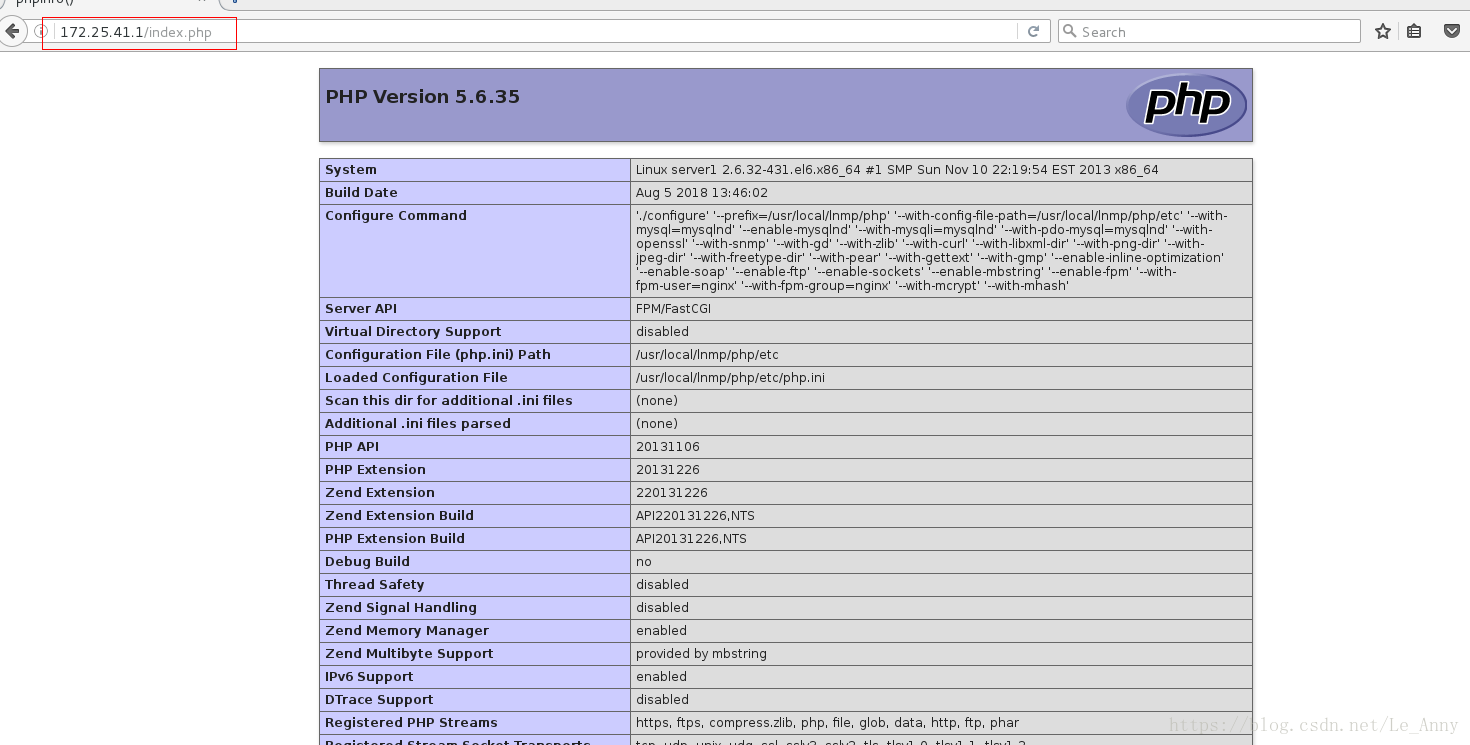Select the 'API20131226,NTS' value
Viewport: 1470px width, 745px height.
coord(691,539)
